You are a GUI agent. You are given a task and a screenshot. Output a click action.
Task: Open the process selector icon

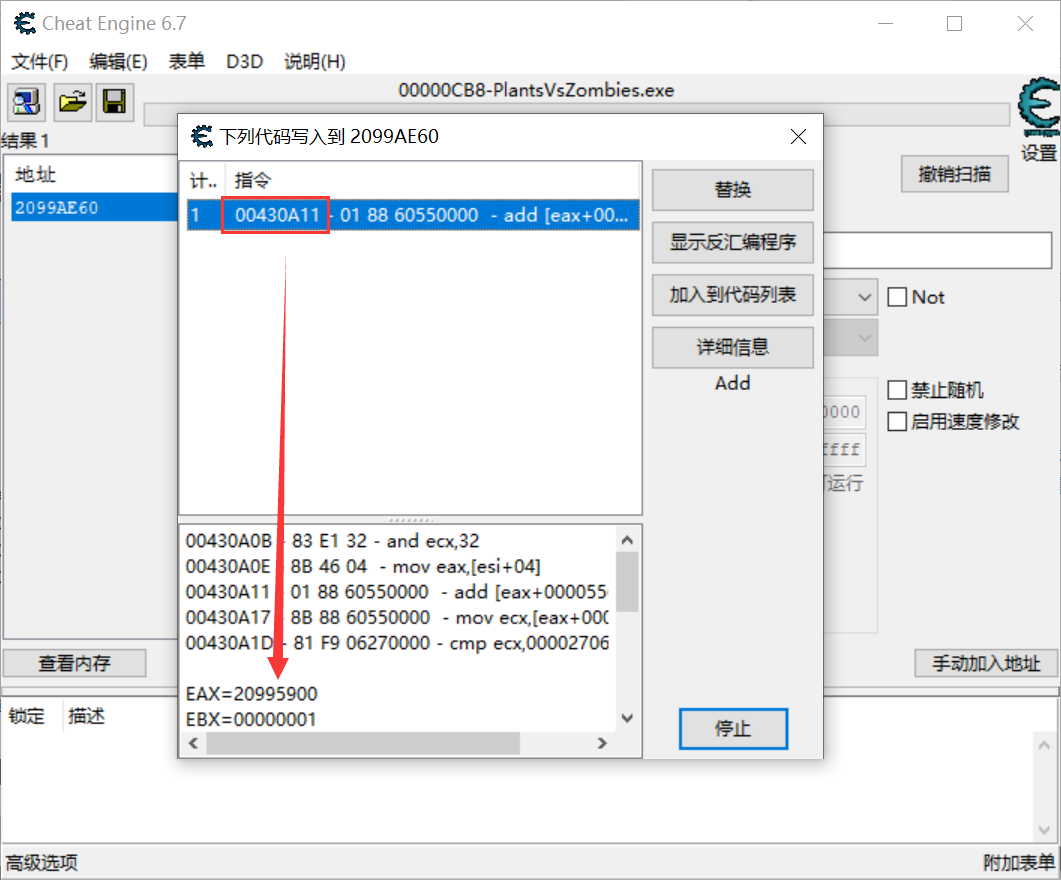(x=26, y=102)
